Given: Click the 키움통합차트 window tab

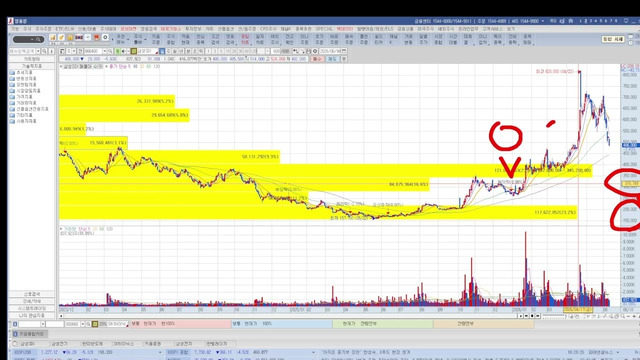Looking at the screenshot, I should click(31, 334).
